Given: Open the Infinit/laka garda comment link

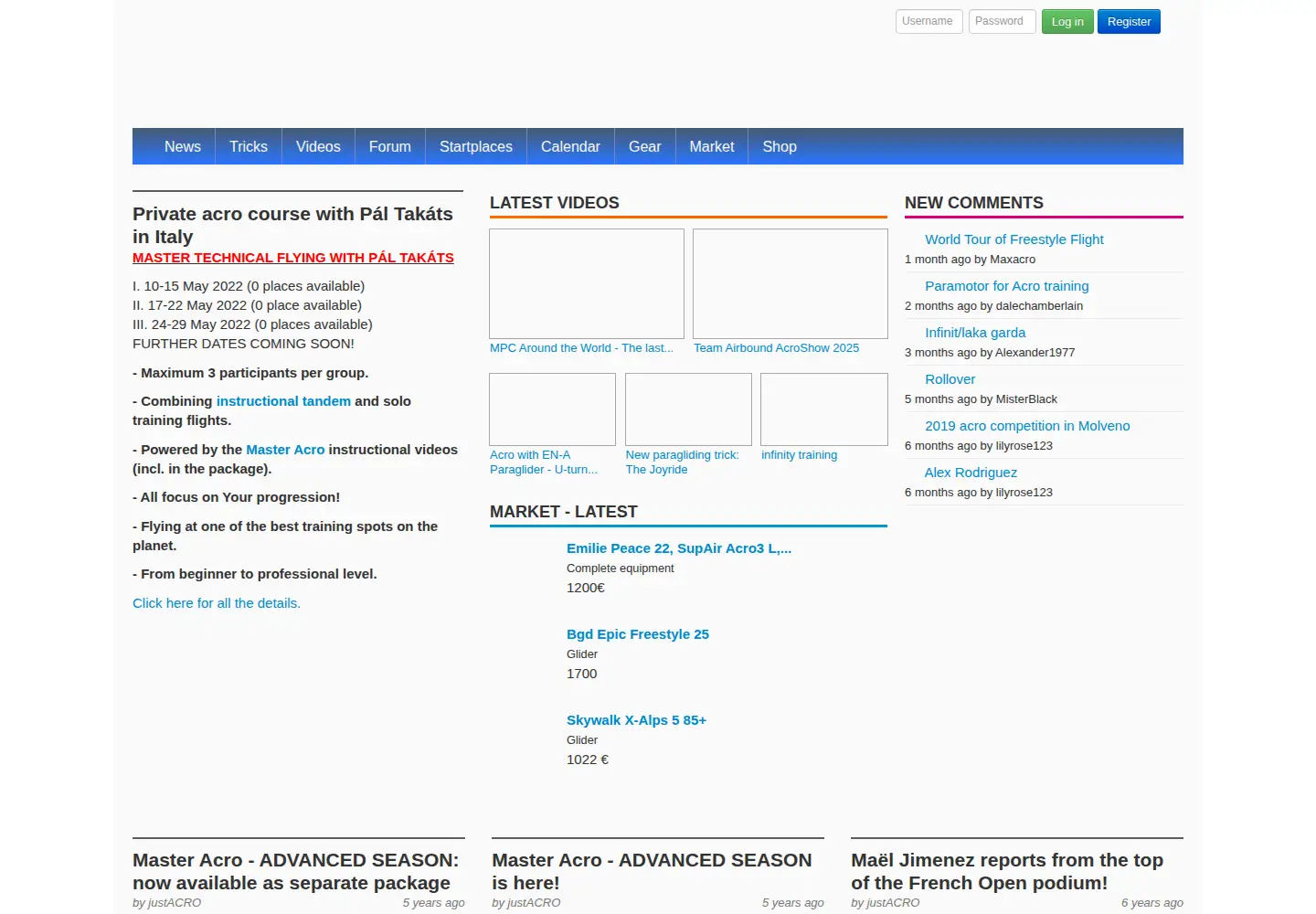Looking at the screenshot, I should click(x=975, y=333).
